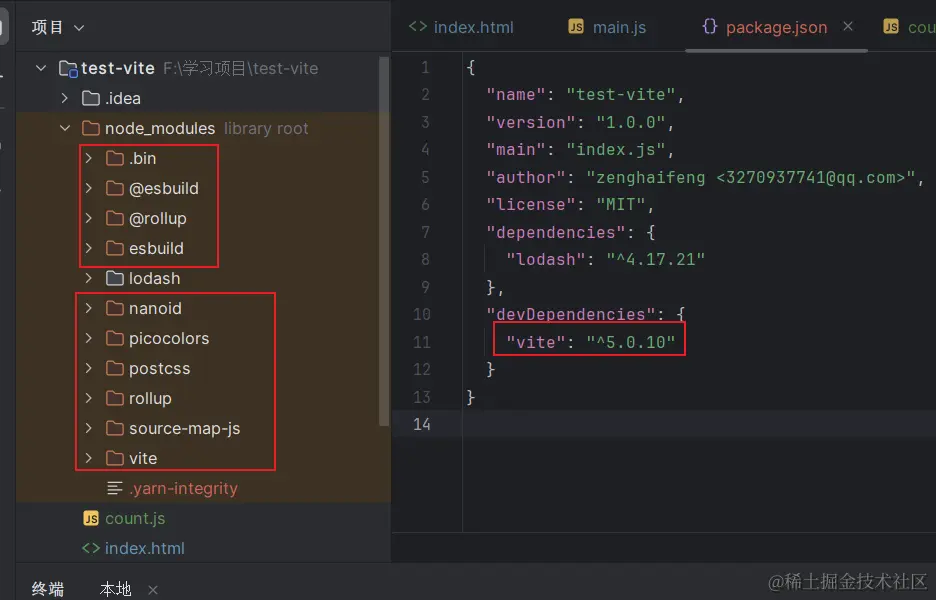Expand the .idea folder

coord(64,98)
